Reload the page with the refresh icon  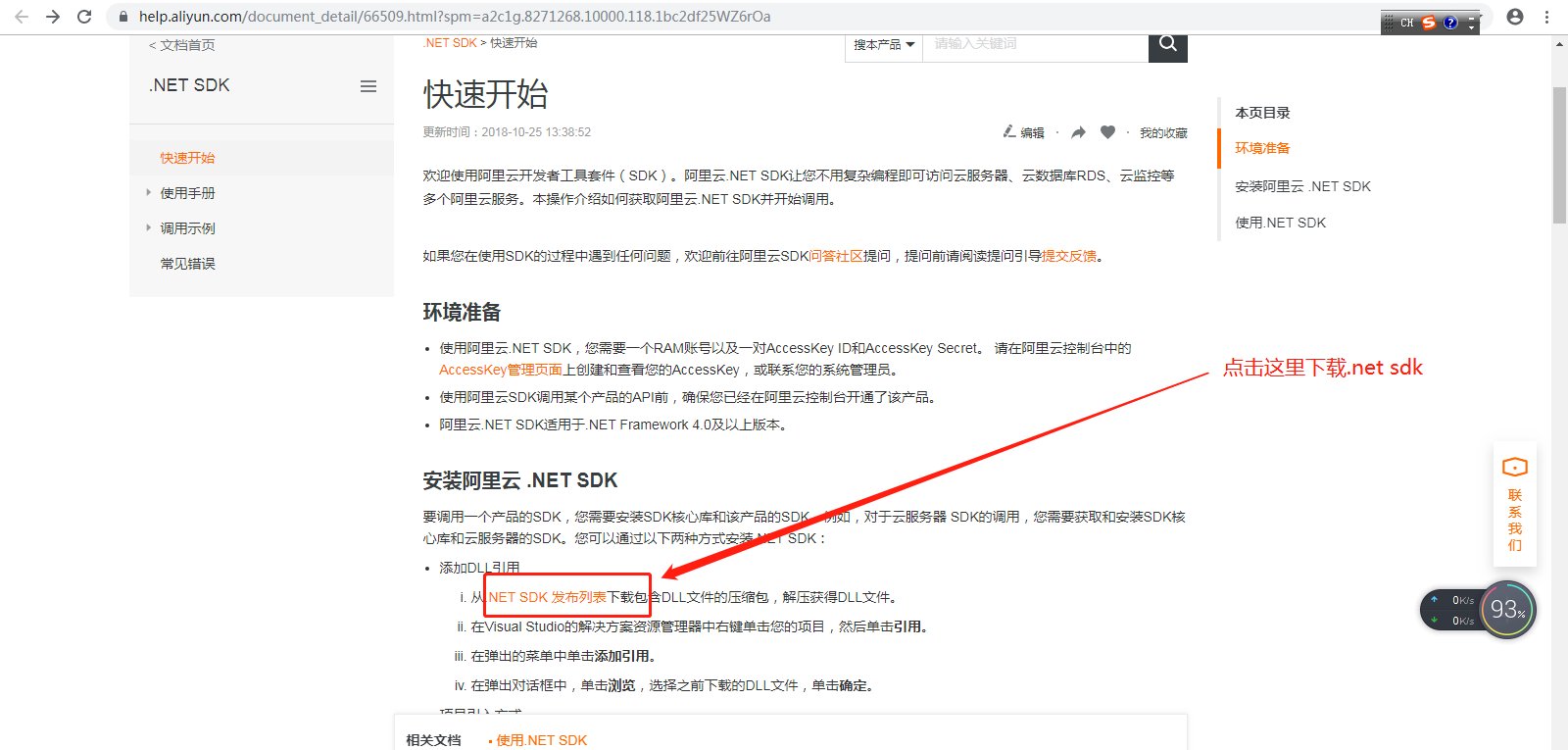84,17
